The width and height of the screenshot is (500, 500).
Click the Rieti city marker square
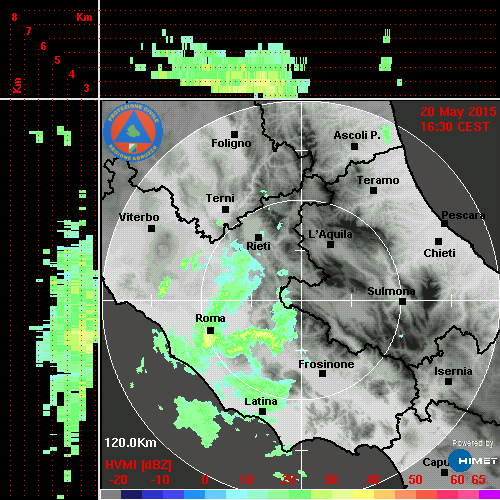258,237
